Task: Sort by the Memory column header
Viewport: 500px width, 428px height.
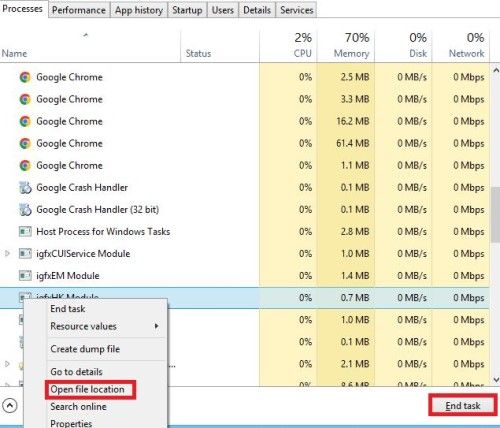Action: (346, 47)
